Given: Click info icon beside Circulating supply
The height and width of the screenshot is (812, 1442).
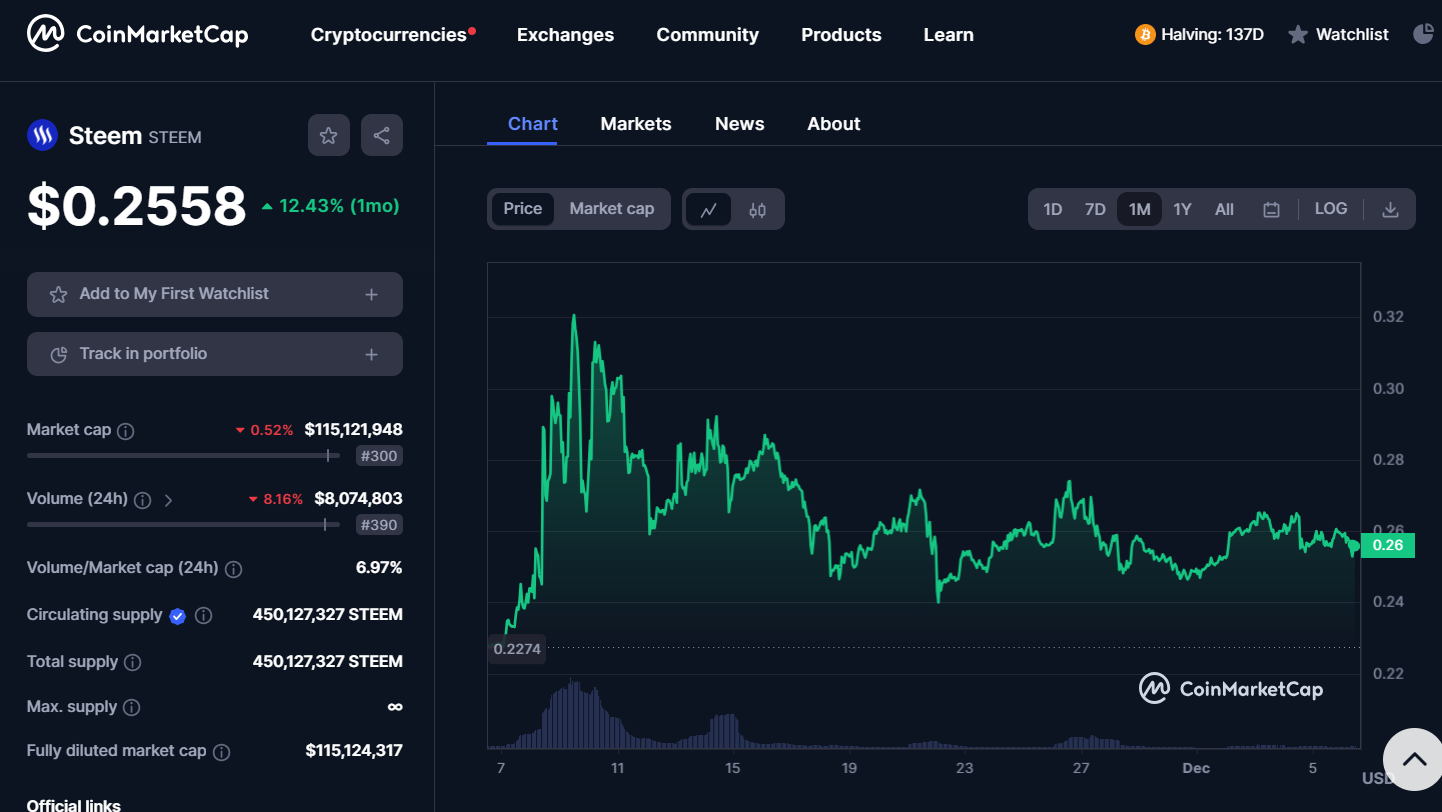Looking at the screenshot, I should click(x=203, y=616).
